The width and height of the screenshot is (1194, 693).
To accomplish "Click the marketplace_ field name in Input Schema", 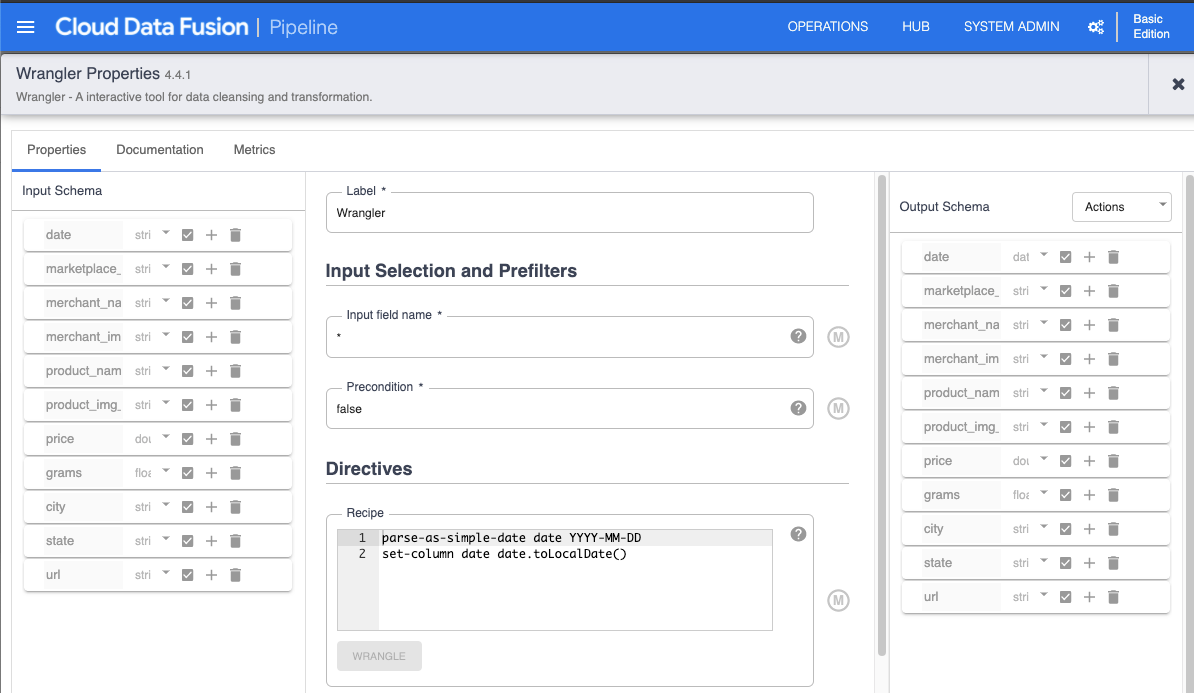I will (x=83, y=269).
